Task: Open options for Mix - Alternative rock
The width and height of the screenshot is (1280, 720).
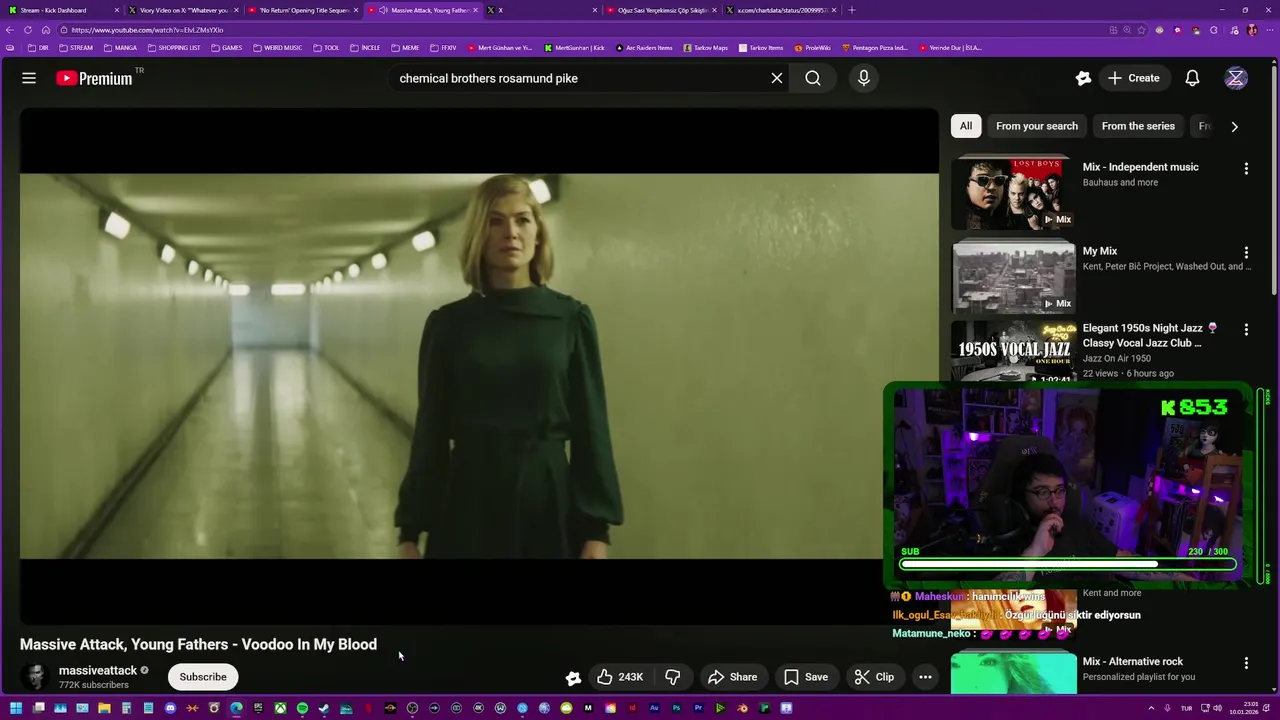Action: click(1246, 663)
